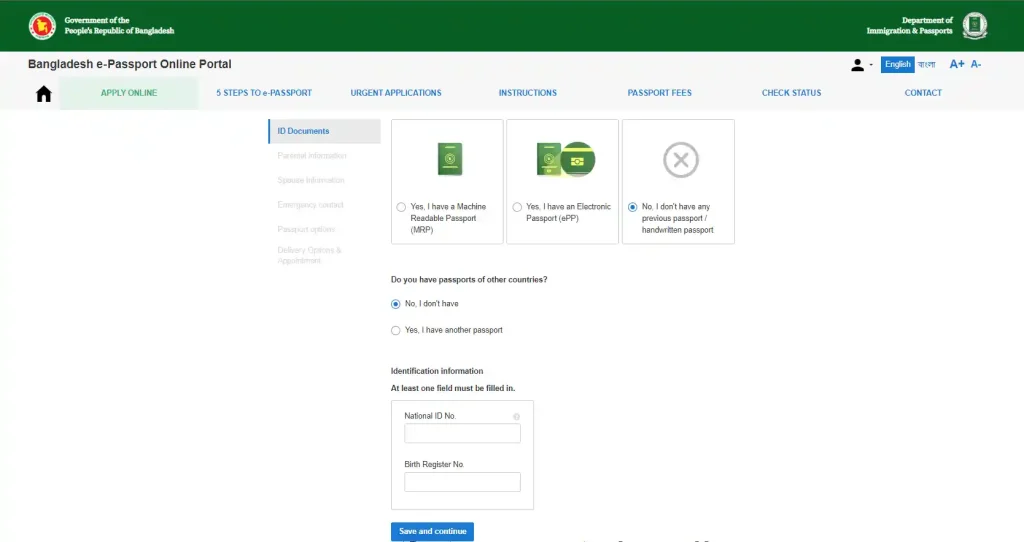Click the National ID help info icon
Viewport: 1024px width, 542px height.
coord(516,416)
